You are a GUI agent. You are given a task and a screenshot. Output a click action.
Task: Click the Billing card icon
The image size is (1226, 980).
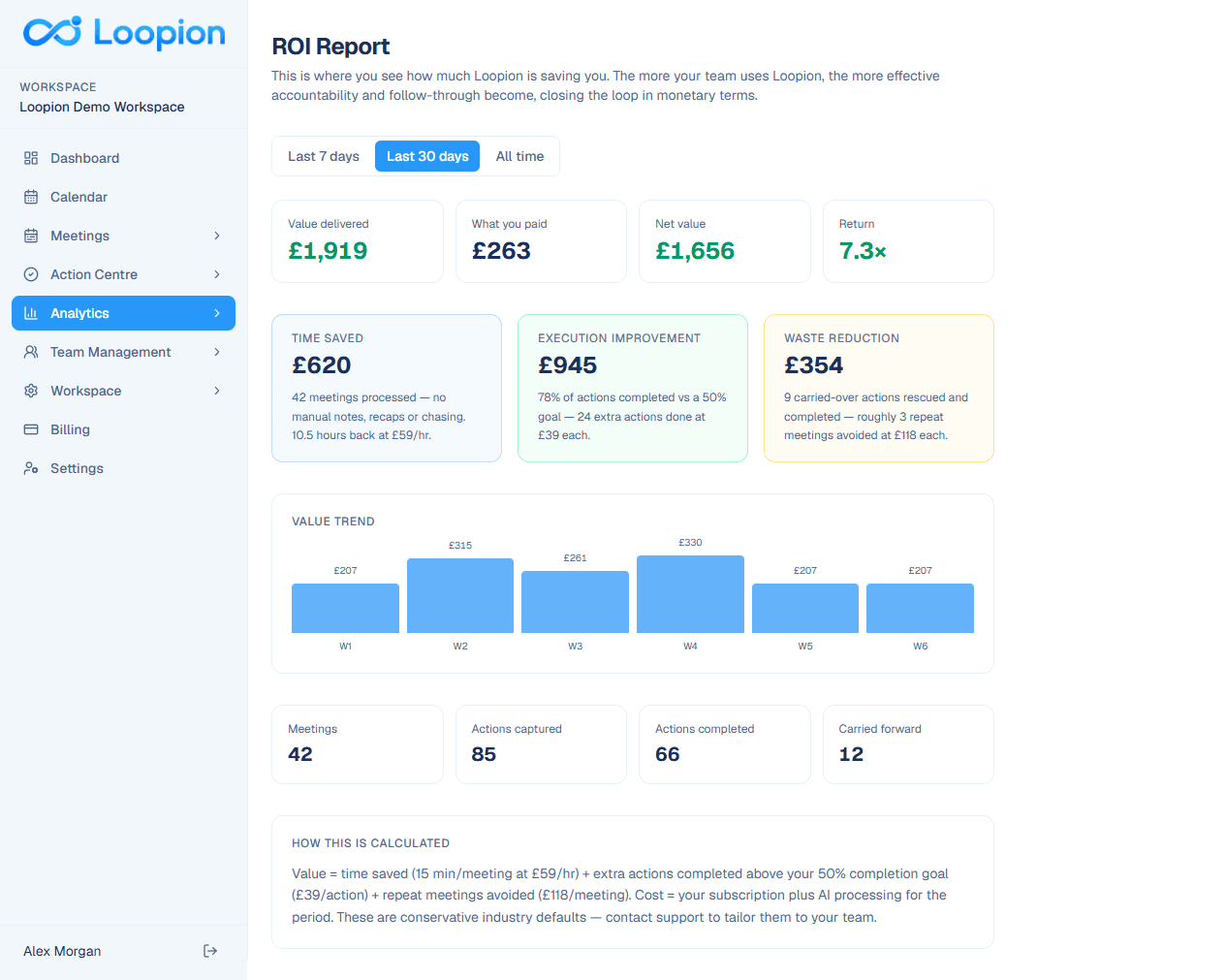[x=31, y=429]
